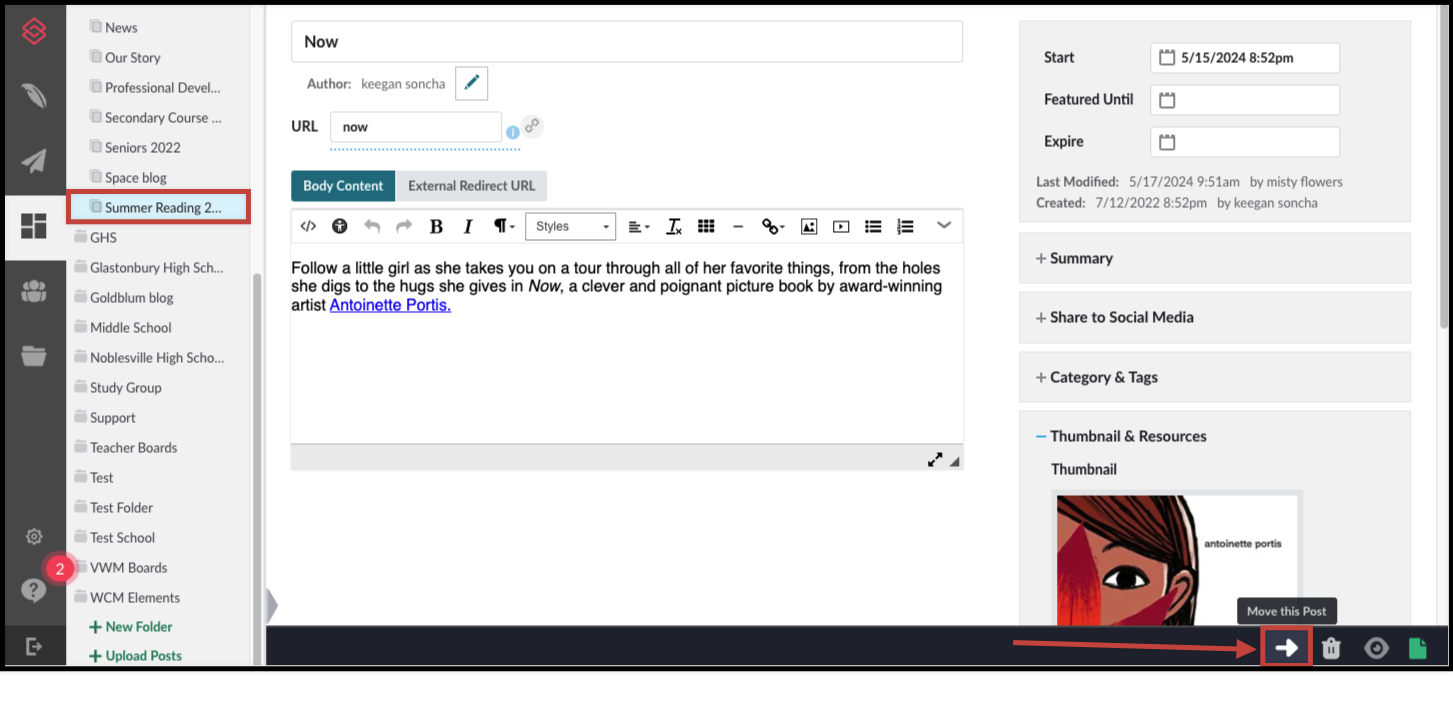Image resolution: width=1453 pixels, height=715 pixels.
Task: Expand the Summary section
Action: [1215, 258]
